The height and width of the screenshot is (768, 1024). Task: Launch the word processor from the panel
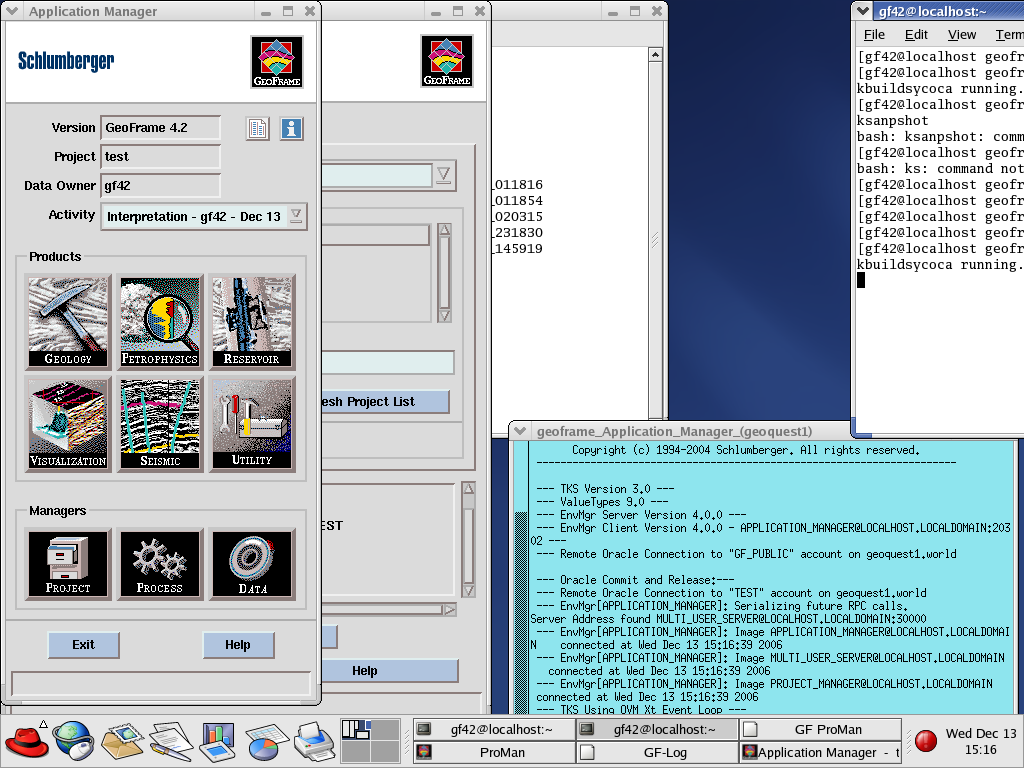pos(170,741)
